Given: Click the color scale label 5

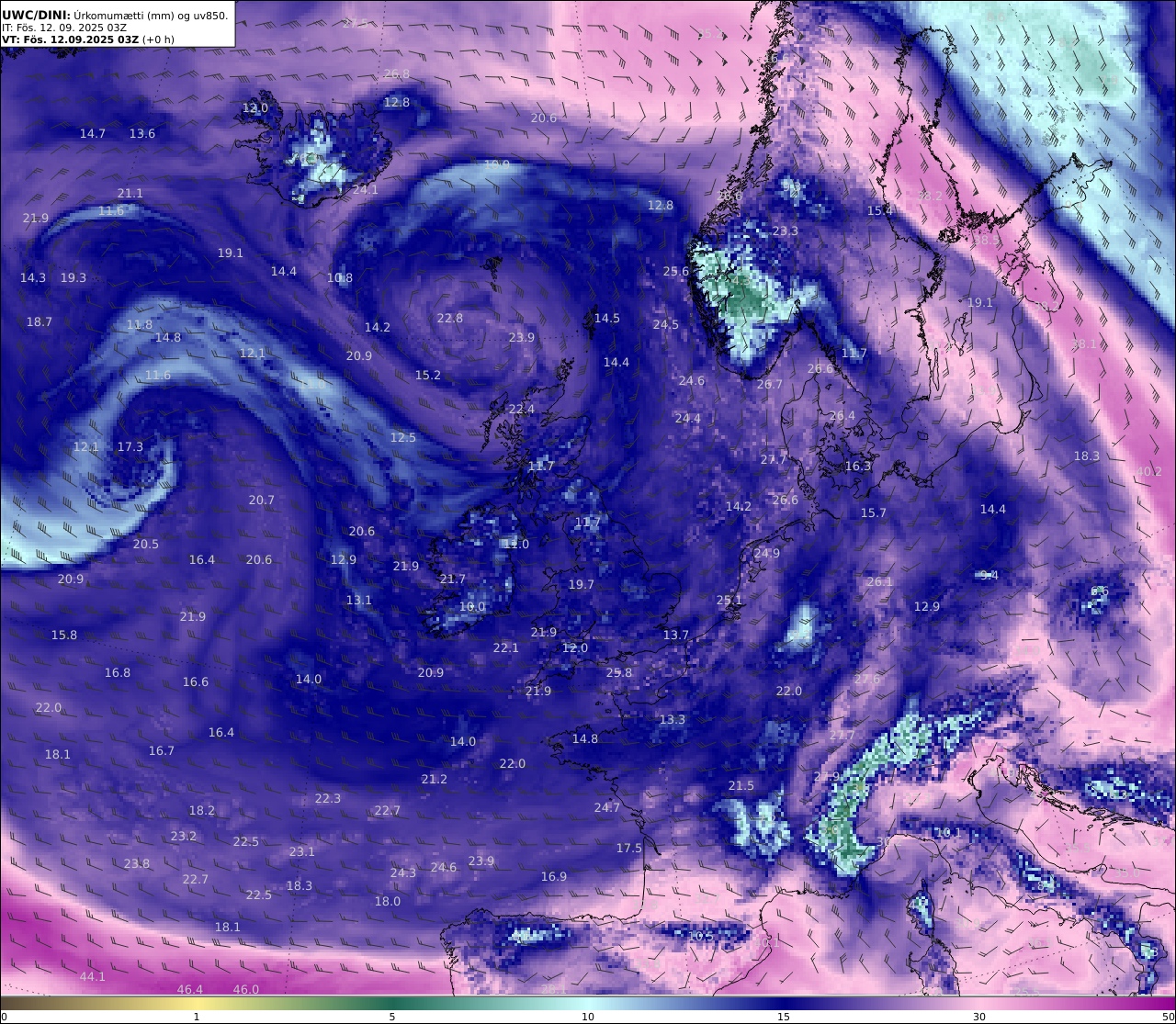Looking at the screenshot, I should point(392,1017).
